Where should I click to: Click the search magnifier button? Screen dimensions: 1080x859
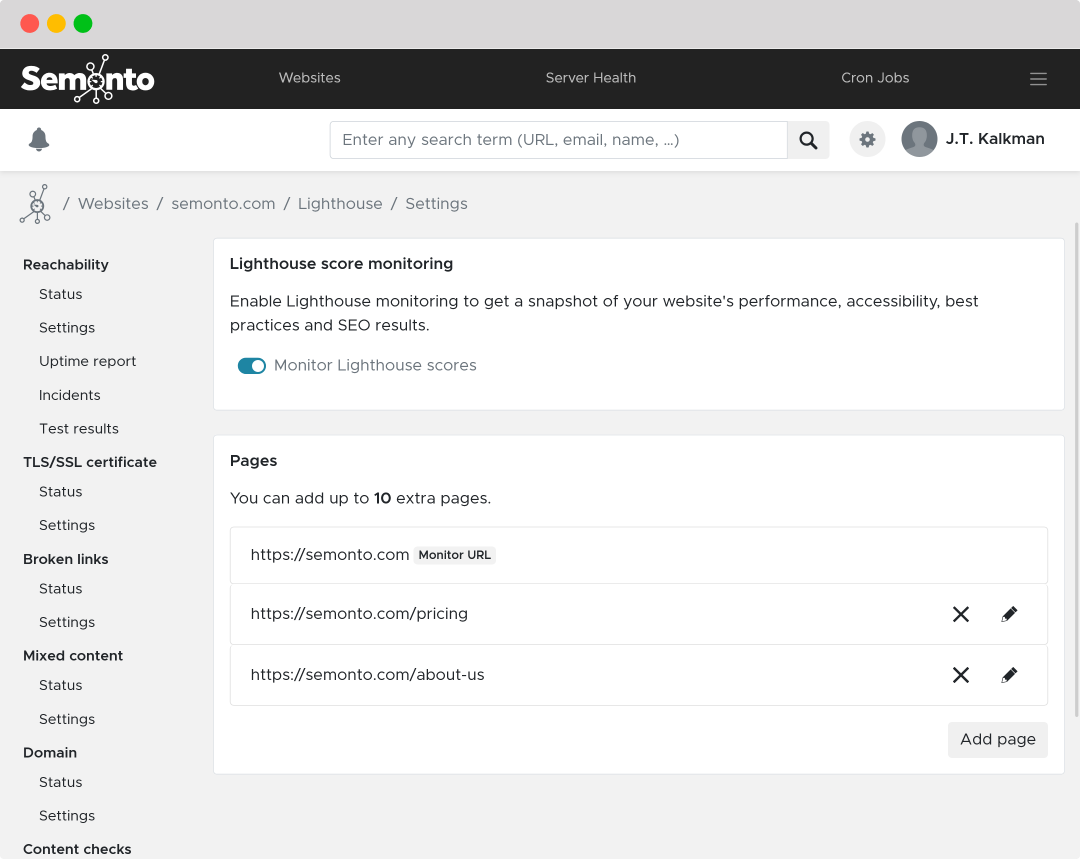[808, 140]
